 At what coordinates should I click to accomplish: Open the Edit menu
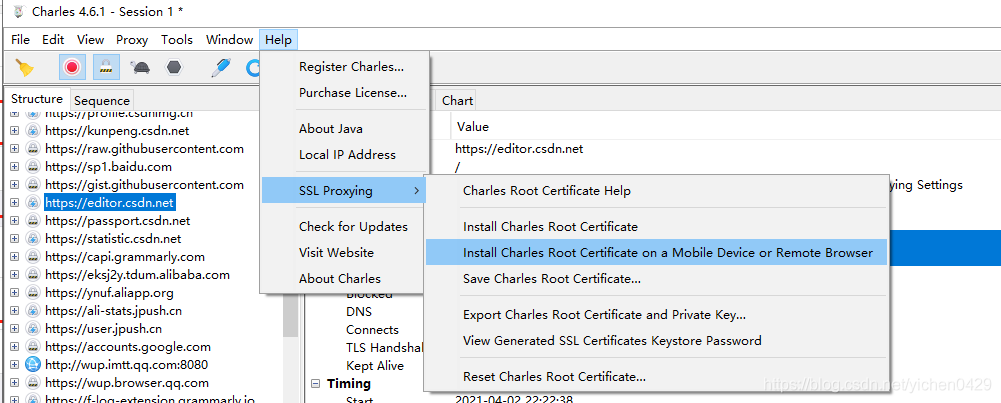tap(53, 40)
